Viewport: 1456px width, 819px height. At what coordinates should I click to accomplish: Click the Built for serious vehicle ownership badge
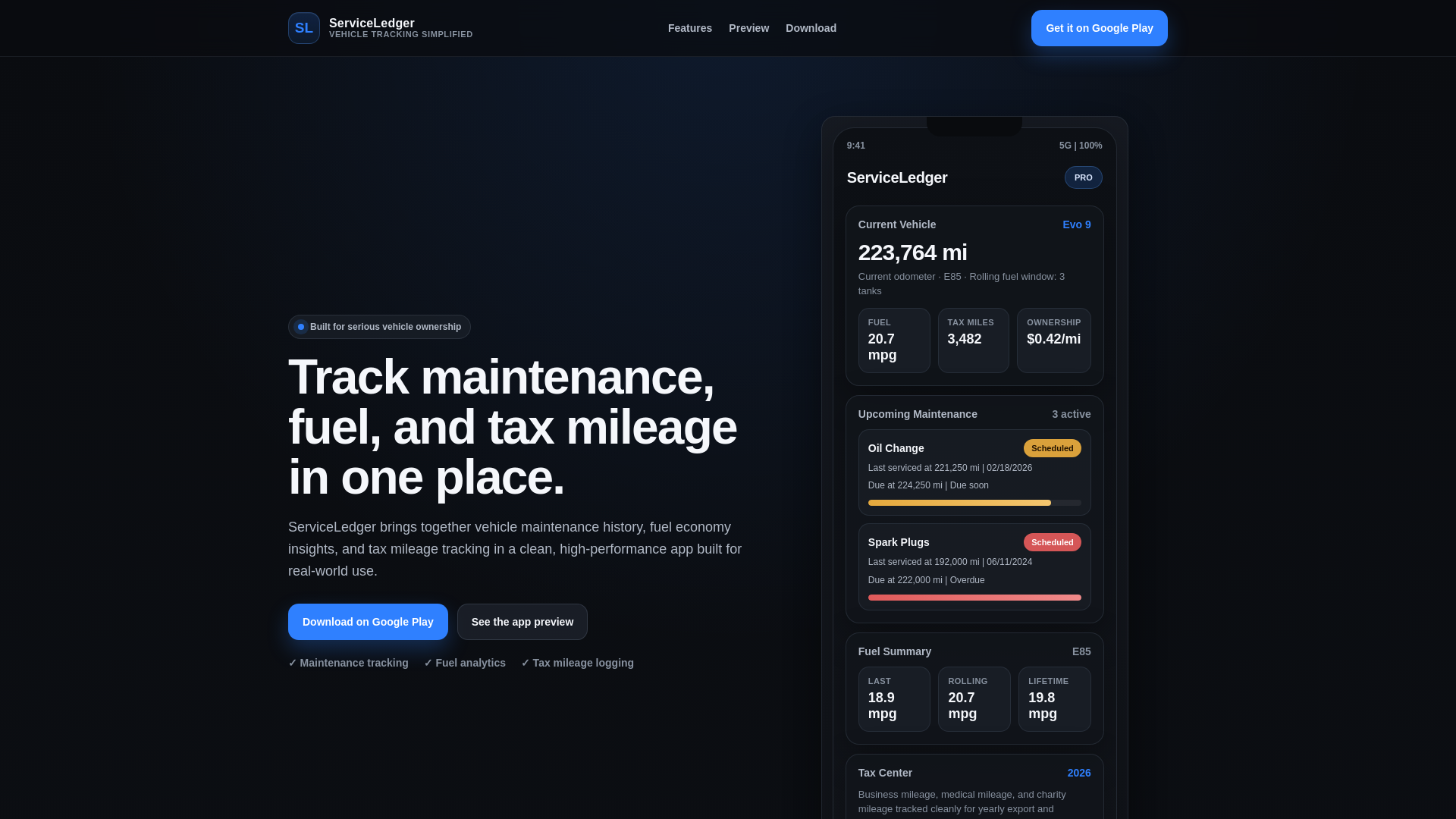click(379, 327)
